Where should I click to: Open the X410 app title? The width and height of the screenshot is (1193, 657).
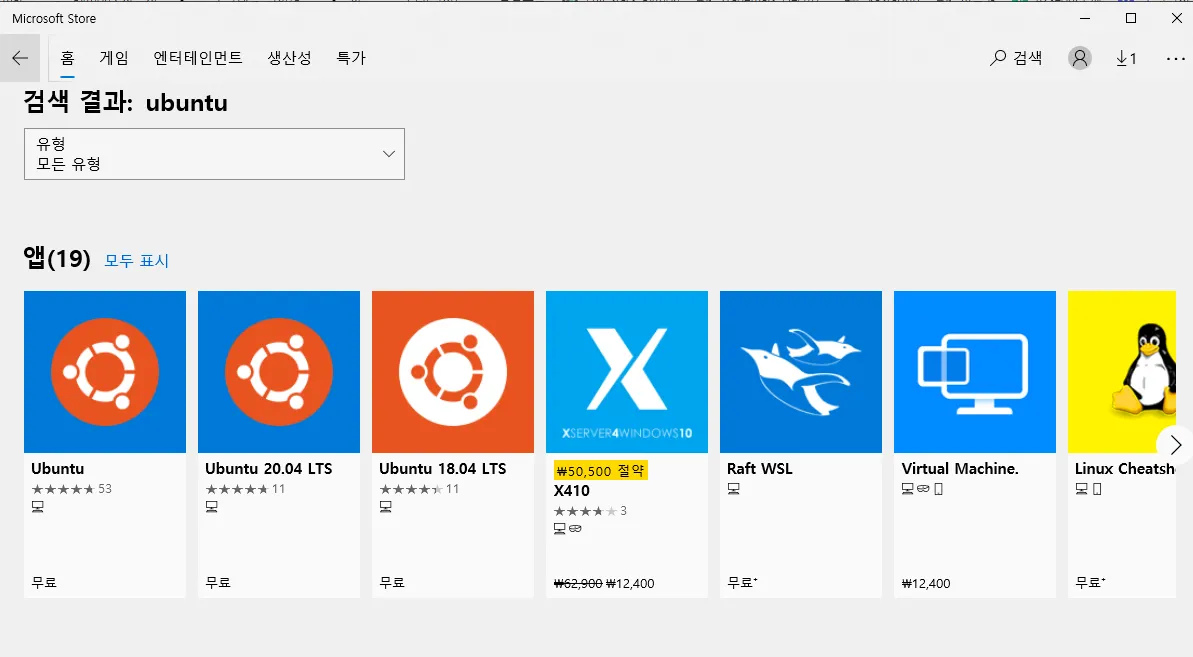tap(571, 490)
